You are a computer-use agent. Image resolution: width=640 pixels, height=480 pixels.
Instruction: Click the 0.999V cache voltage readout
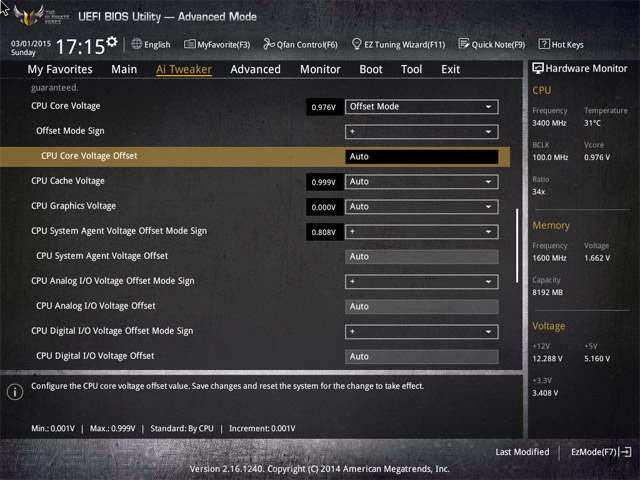(x=324, y=182)
